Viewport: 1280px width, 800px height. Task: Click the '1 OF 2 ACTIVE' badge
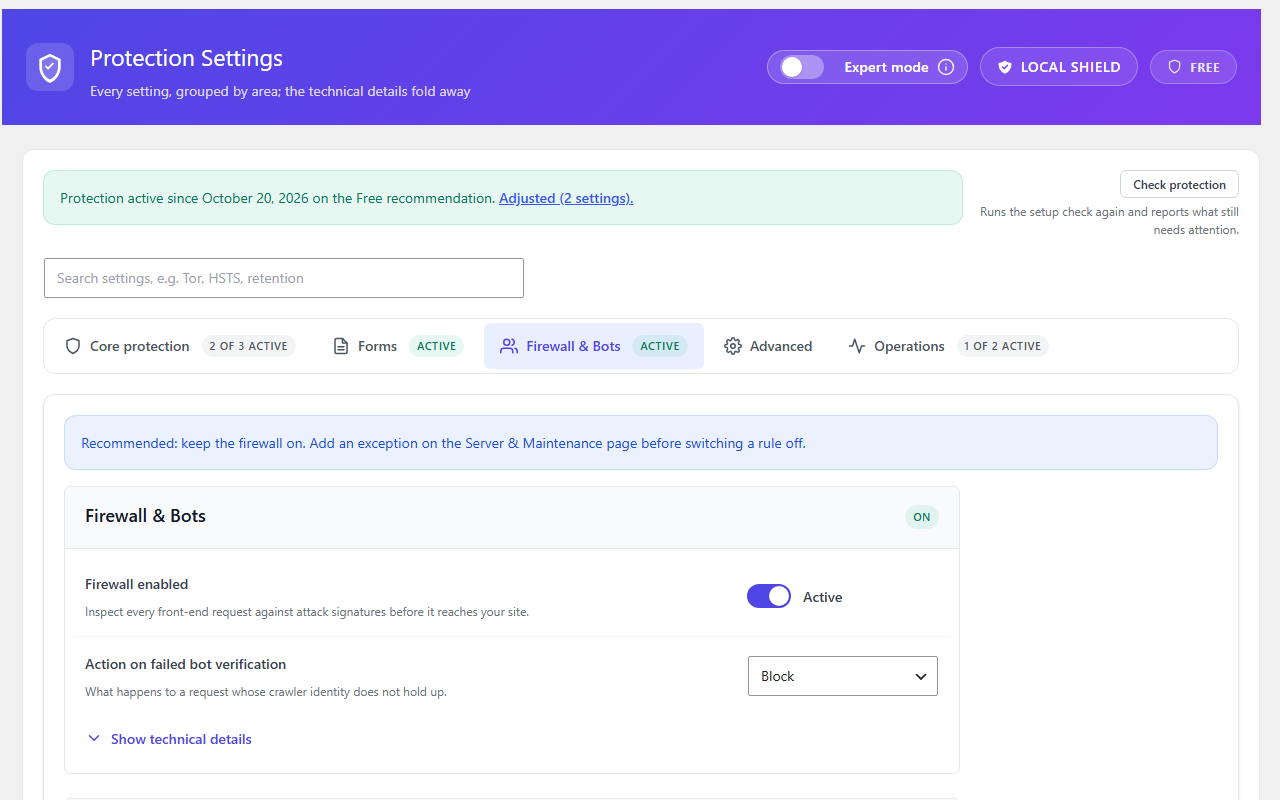(x=1003, y=346)
